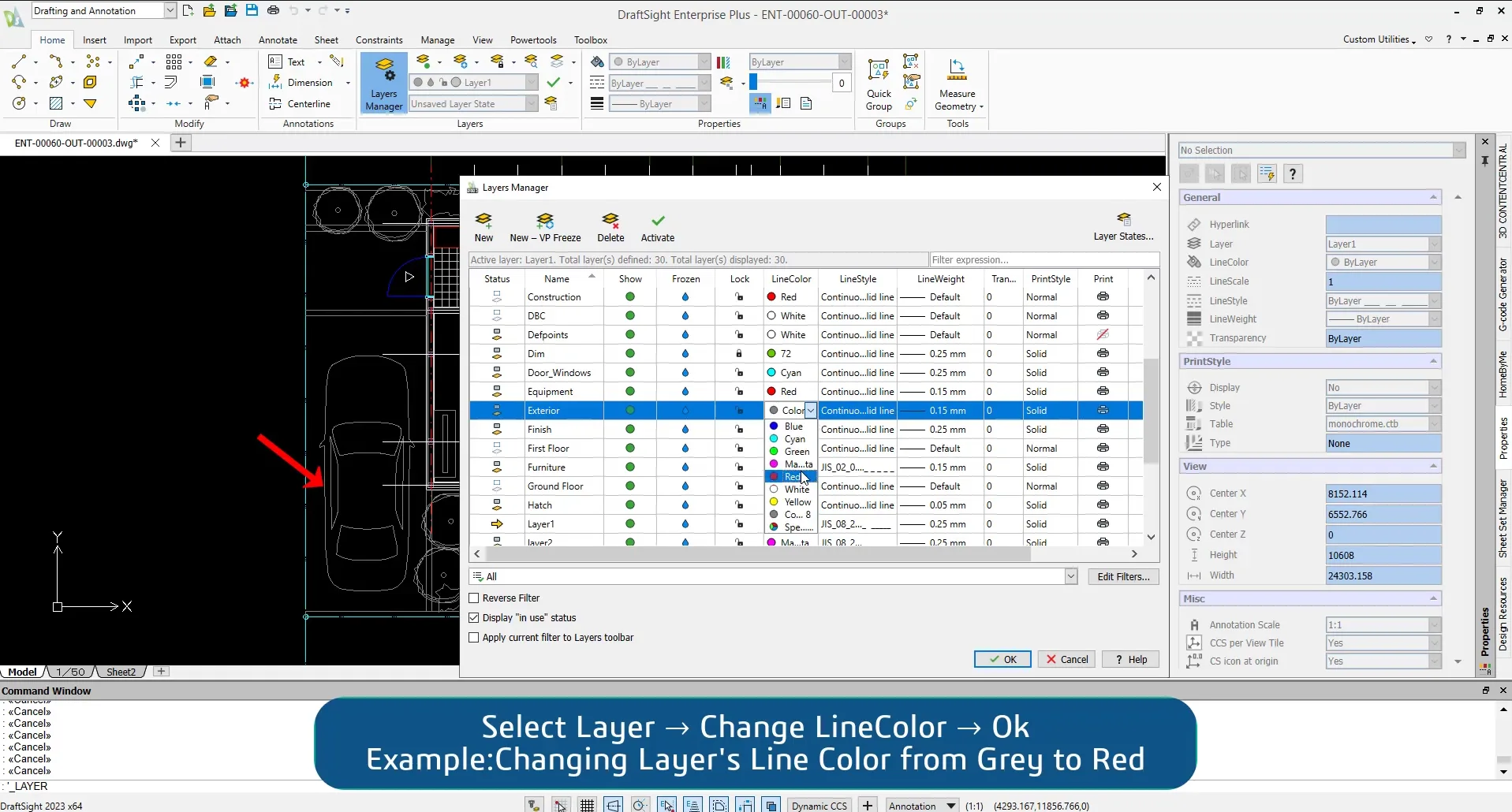
Task: Click the Quick Group tool
Action: coord(879,84)
